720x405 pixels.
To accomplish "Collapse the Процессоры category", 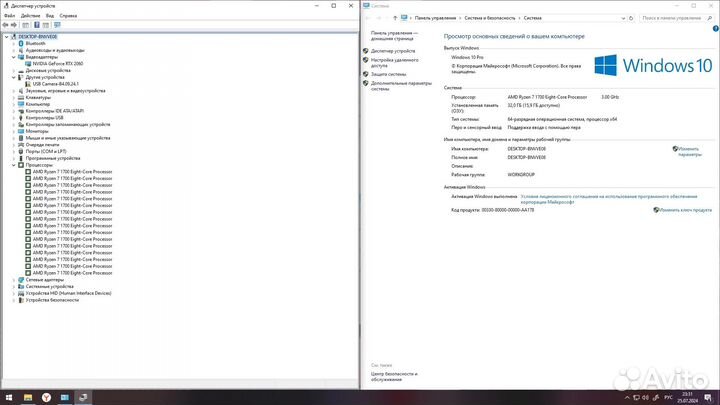I will coord(14,165).
